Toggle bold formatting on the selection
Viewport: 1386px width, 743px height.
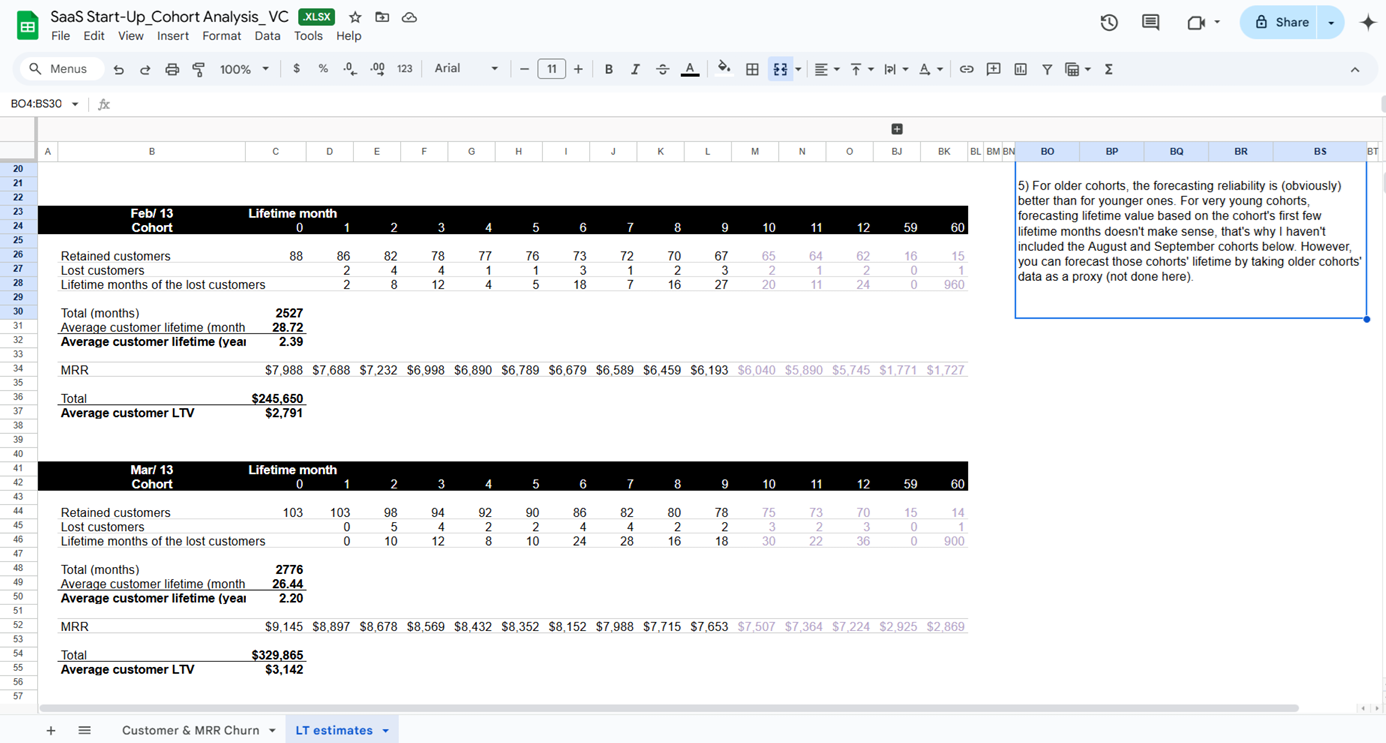[608, 69]
